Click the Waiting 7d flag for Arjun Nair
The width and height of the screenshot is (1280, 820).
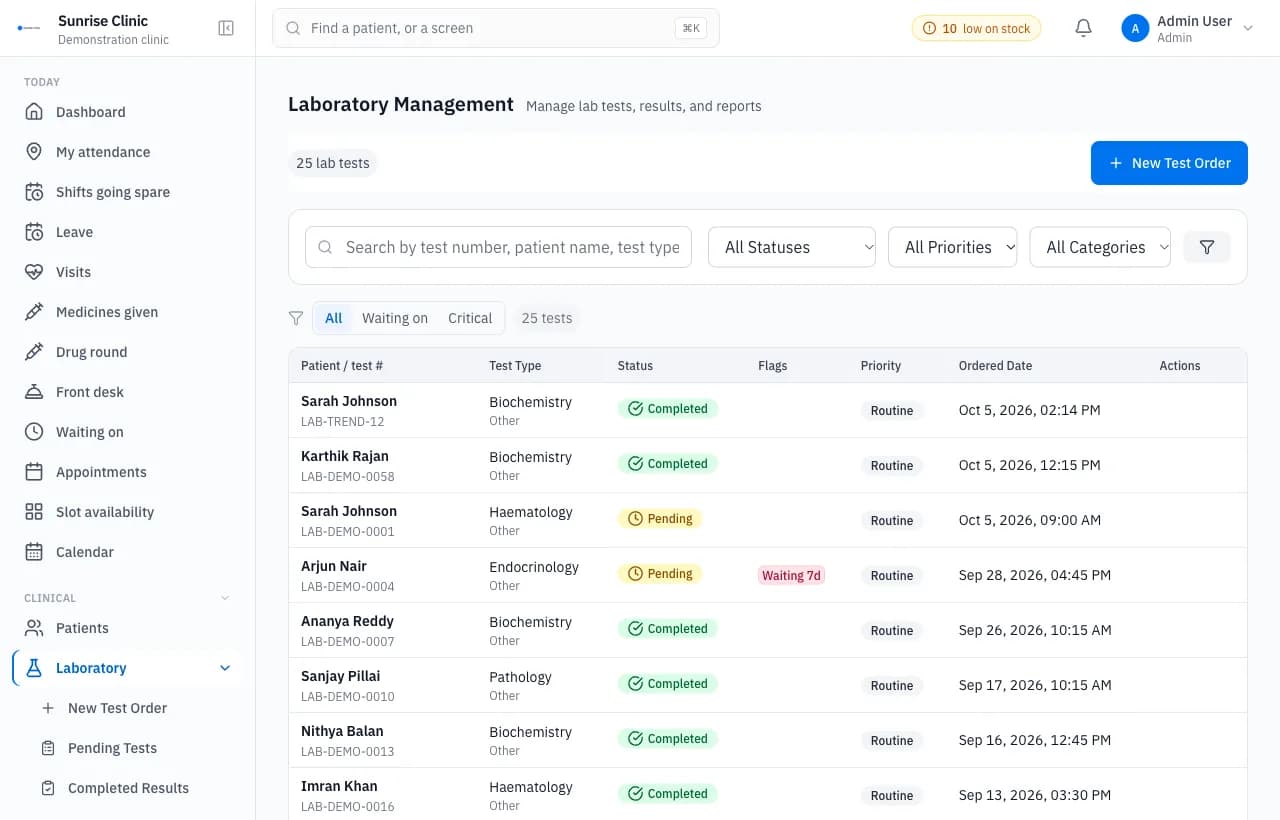791,575
